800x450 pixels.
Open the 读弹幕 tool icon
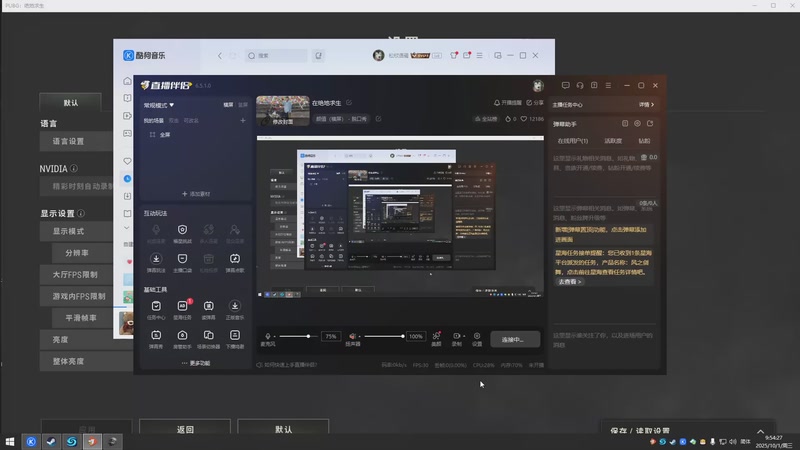(208, 306)
